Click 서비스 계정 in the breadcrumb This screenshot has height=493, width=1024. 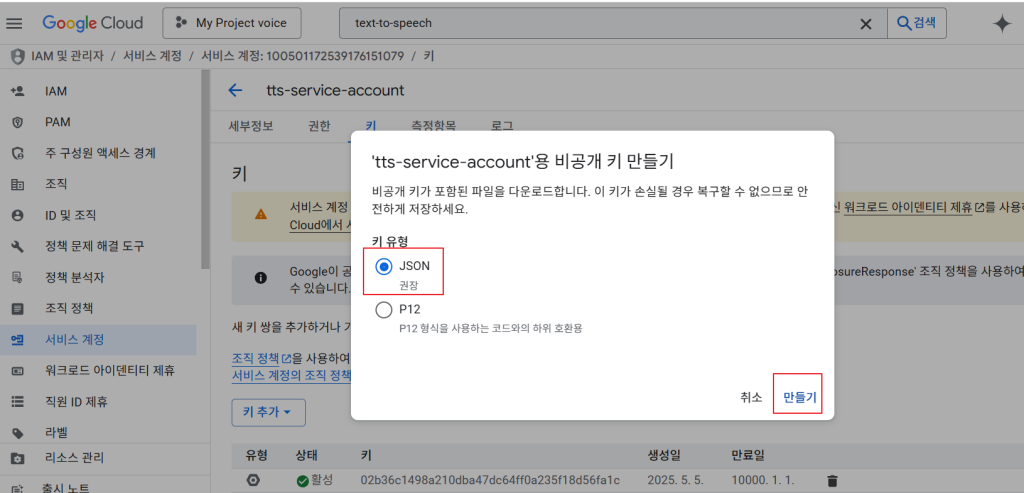pos(152,56)
